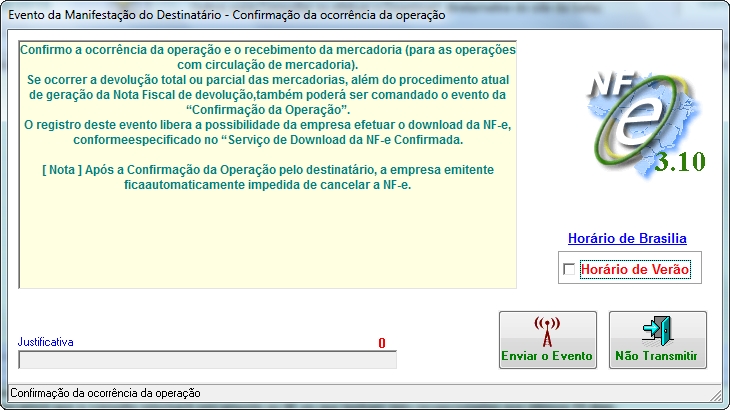730x410 pixels.
Task: Click the red character counter showing 0
Action: click(x=381, y=343)
